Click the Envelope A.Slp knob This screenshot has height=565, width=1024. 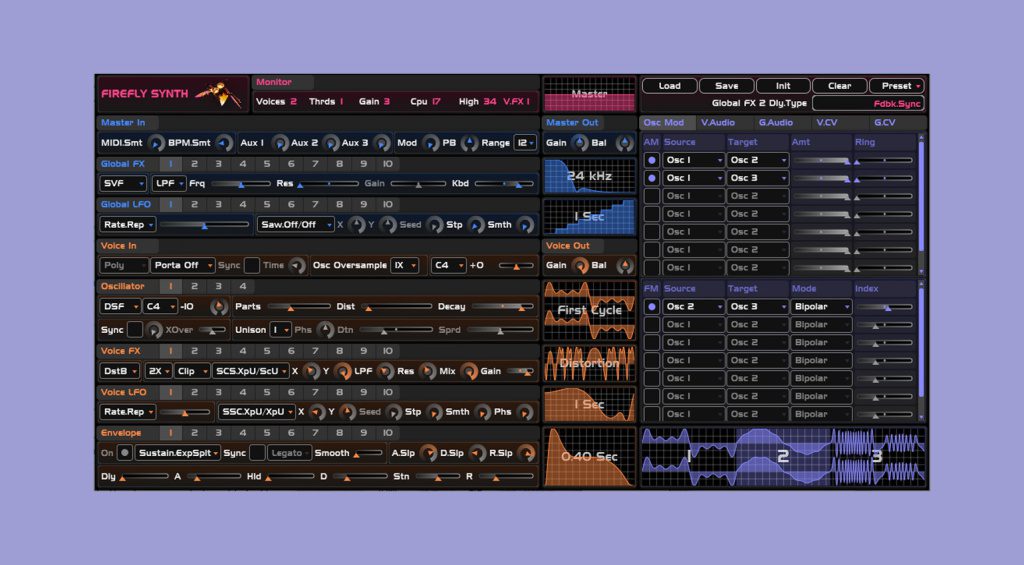pyautogui.click(x=428, y=453)
